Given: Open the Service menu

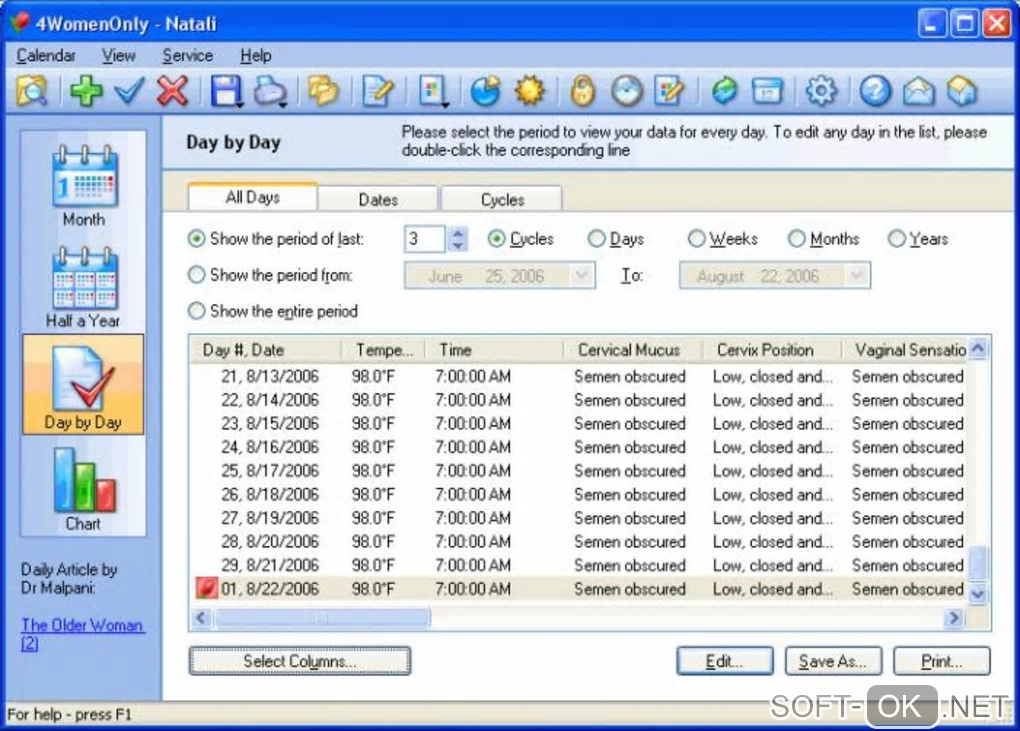Looking at the screenshot, I should pyautogui.click(x=187, y=56).
